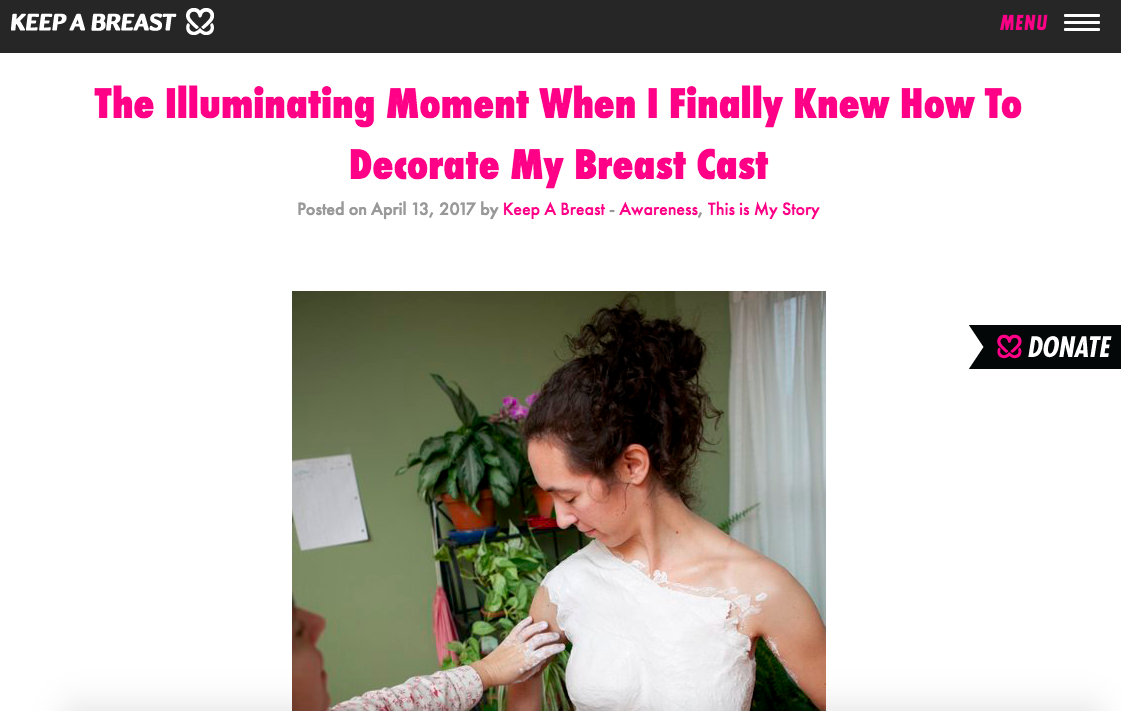Click the 'Posted on' text in byline
The height and width of the screenshot is (711, 1121).
point(332,209)
